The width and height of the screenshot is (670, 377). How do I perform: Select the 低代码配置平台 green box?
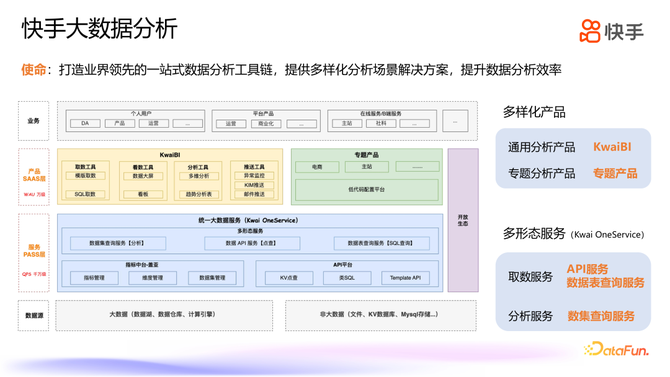pyautogui.click(x=367, y=189)
